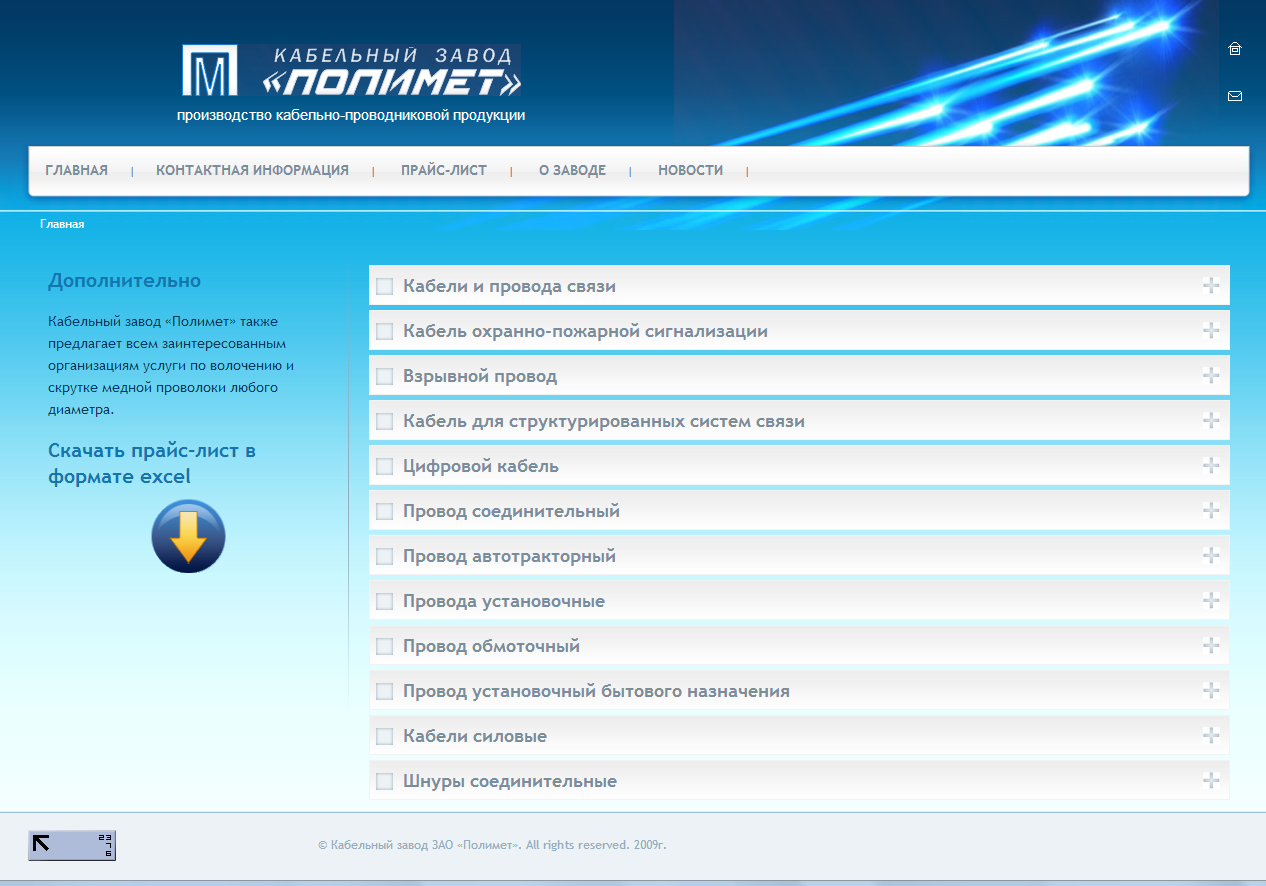
Task: Expand Кабель охранно-пожарной сигнализации section
Action: coord(1211,330)
